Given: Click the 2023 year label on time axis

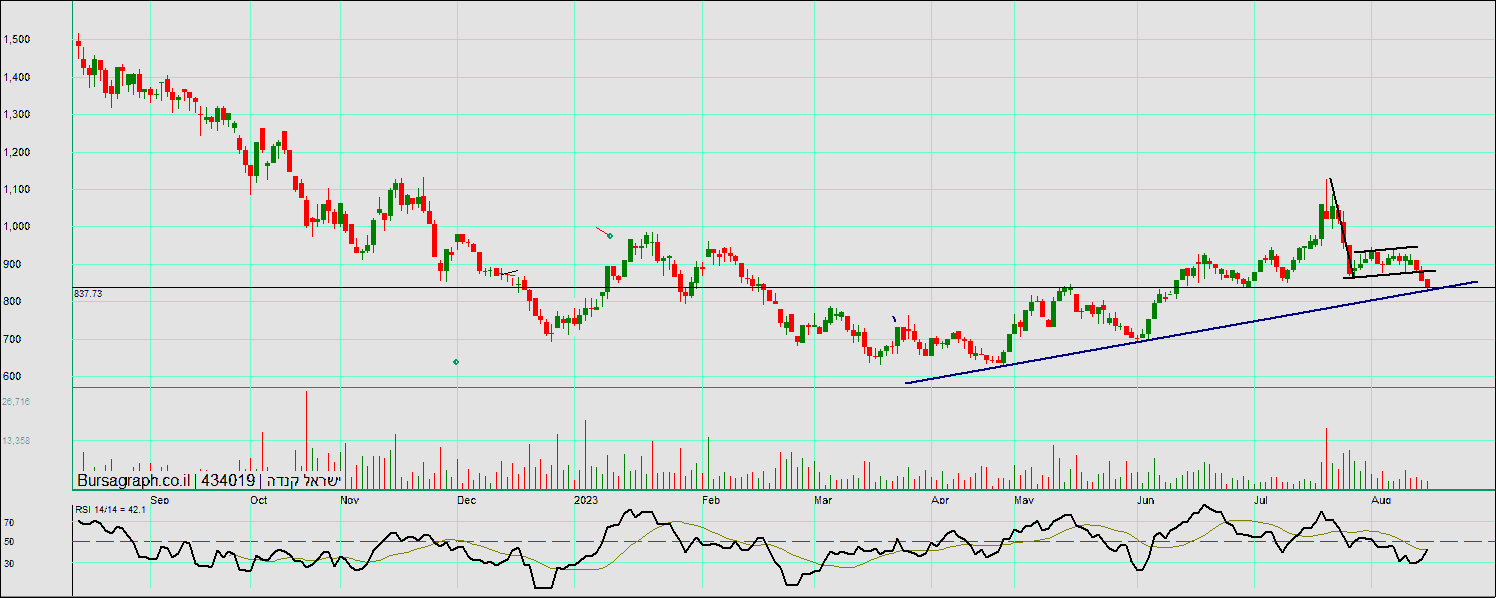Looking at the screenshot, I should [586, 498].
